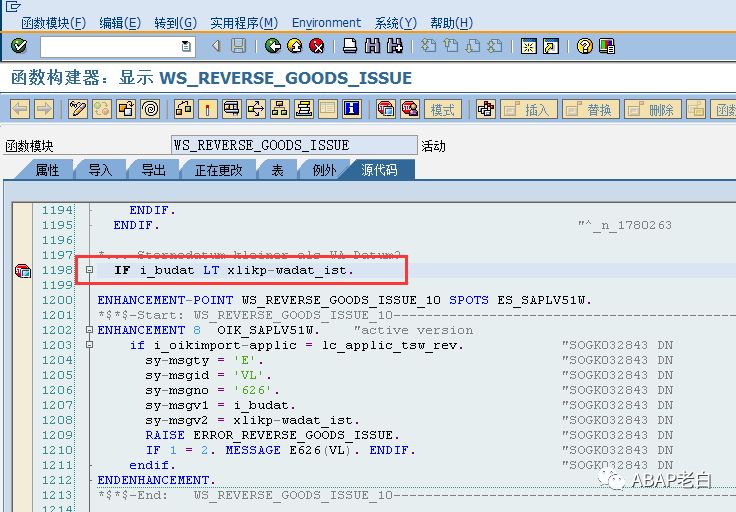Click the ENHANCEMENT-POINT WS_REVERSE_GOODS_ISSUE_10 line
Image resolution: width=736 pixels, height=512 pixels.
[345, 300]
